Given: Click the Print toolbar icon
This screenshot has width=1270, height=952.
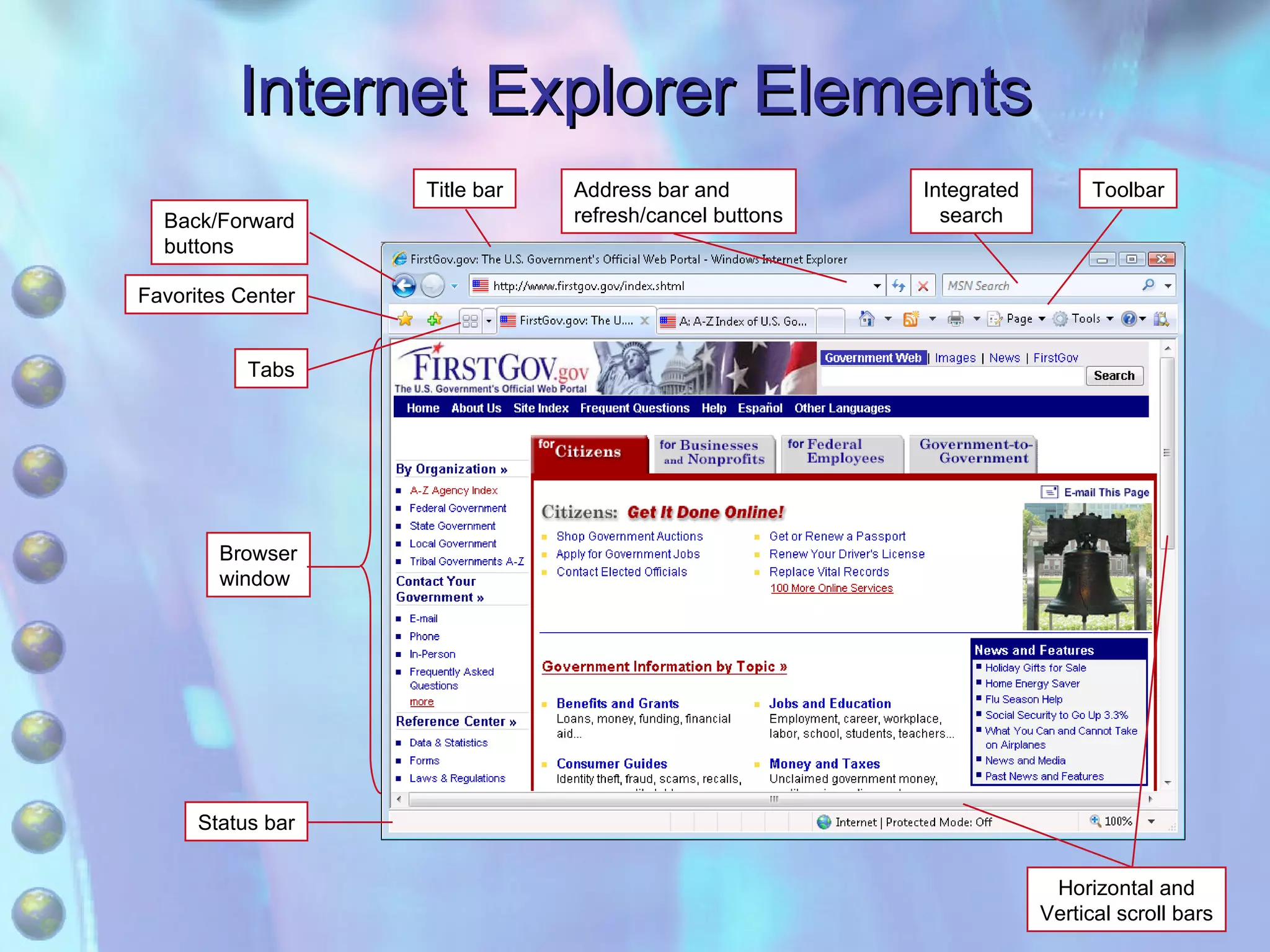Looking at the screenshot, I should tap(956, 319).
